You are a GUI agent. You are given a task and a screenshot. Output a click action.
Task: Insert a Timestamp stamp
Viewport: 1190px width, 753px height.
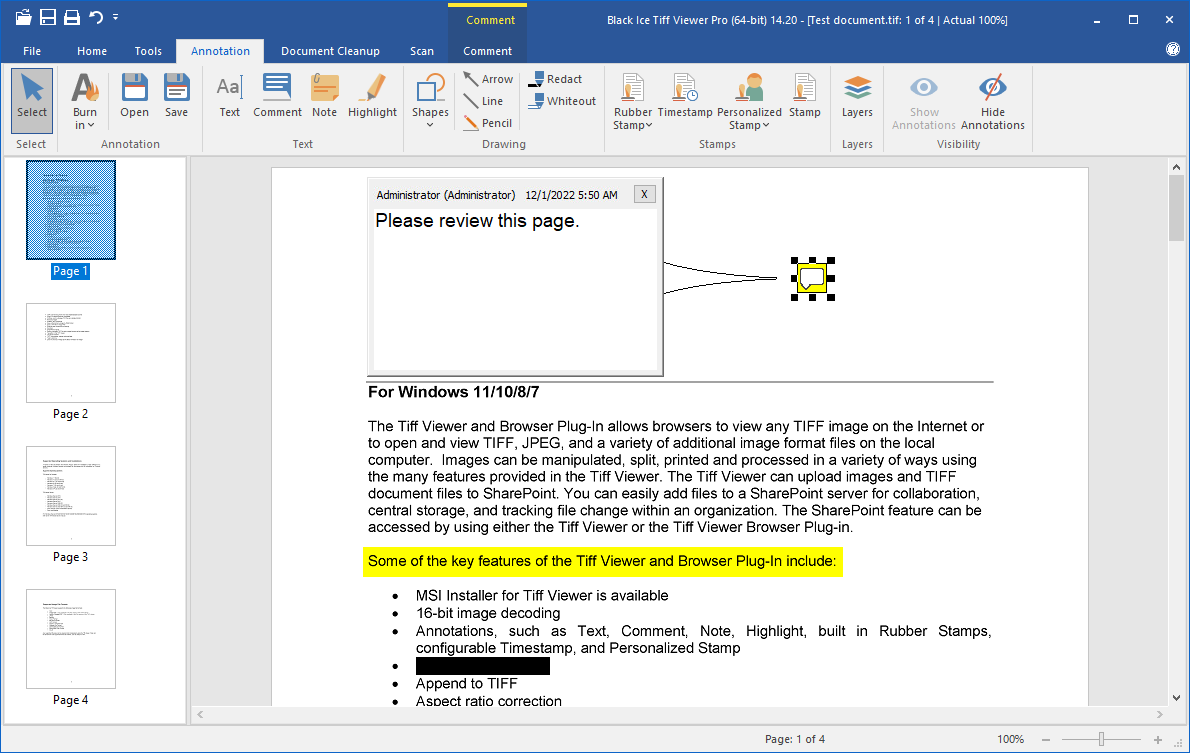[685, 97]
